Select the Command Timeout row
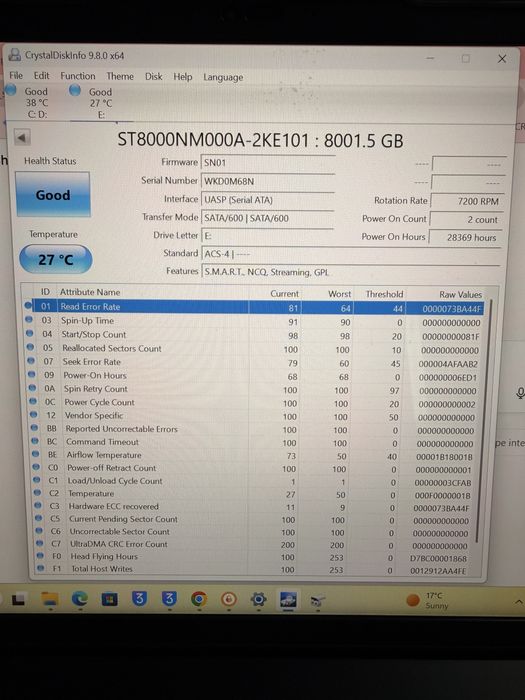Viewport: 525px width, 700px height. click(x=254, y=443)
